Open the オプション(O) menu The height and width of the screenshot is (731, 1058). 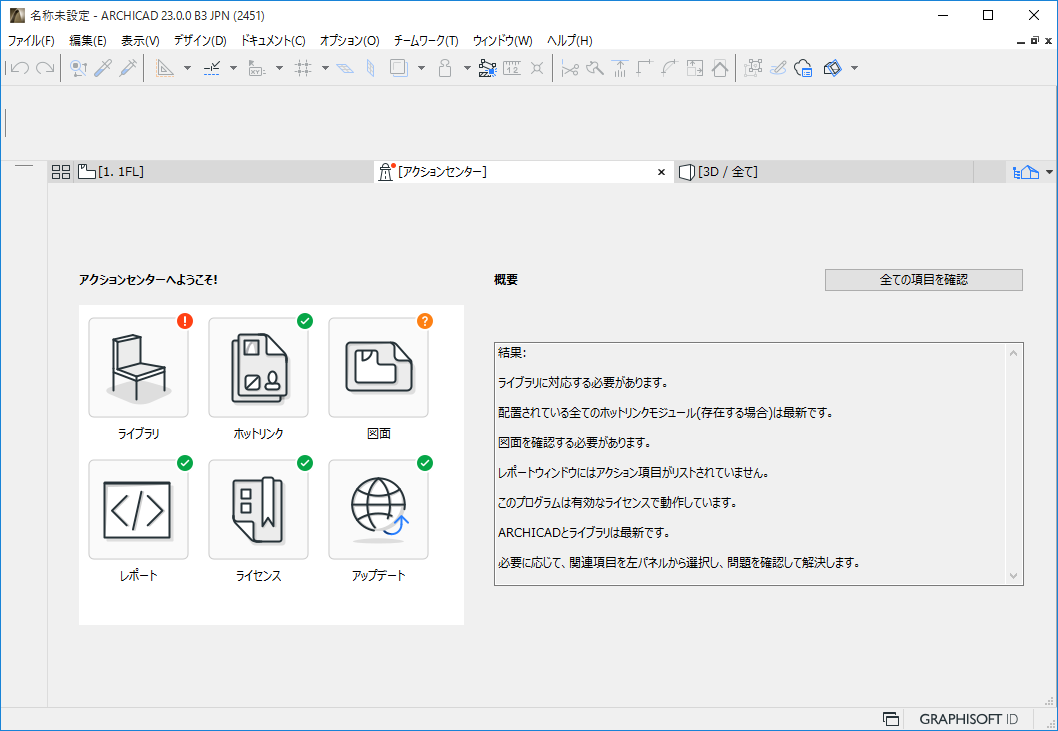click(x=350, y=40)
